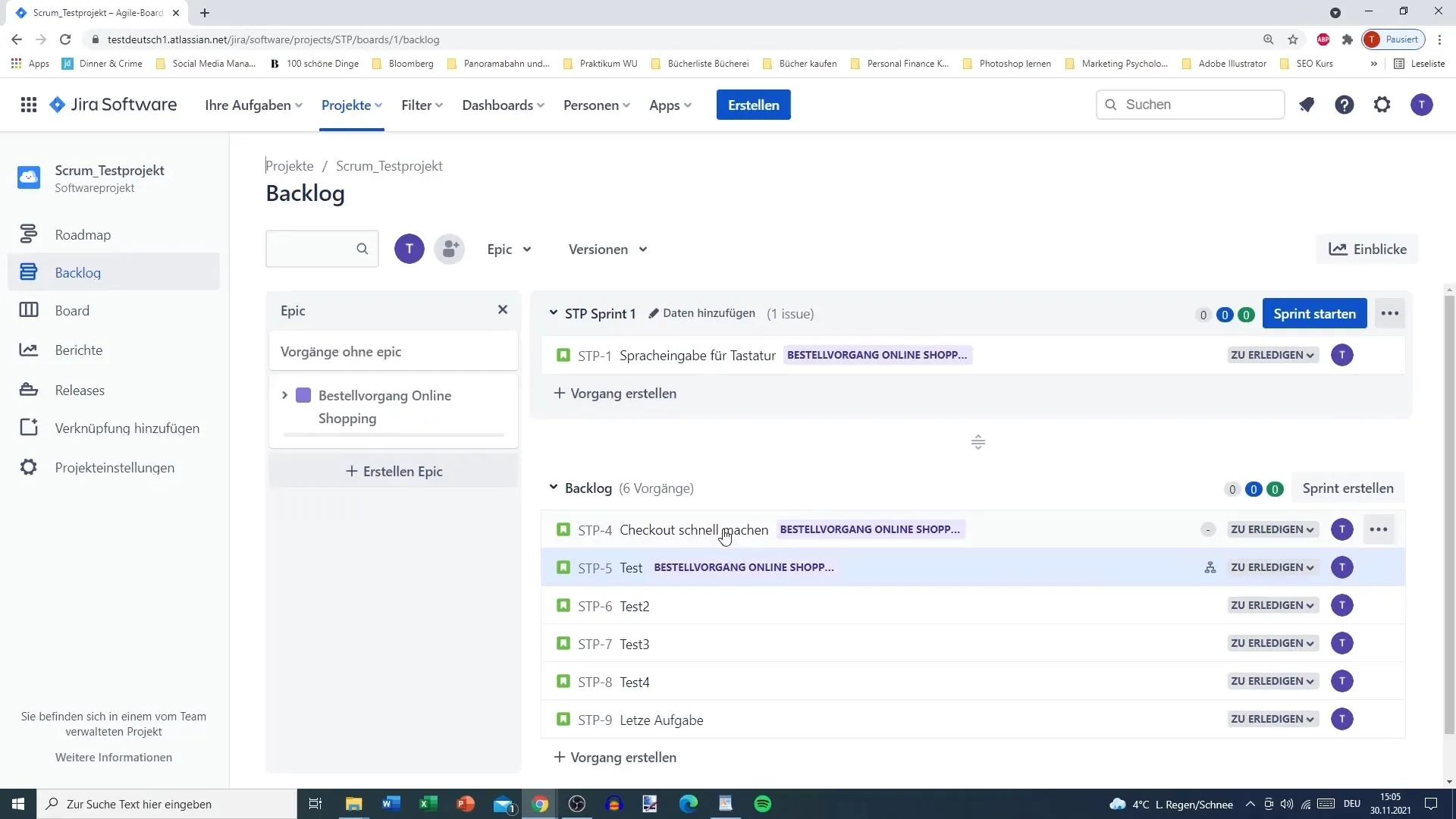
Task: Click the Suchen search field
Action: click(x=1191, y=105)
